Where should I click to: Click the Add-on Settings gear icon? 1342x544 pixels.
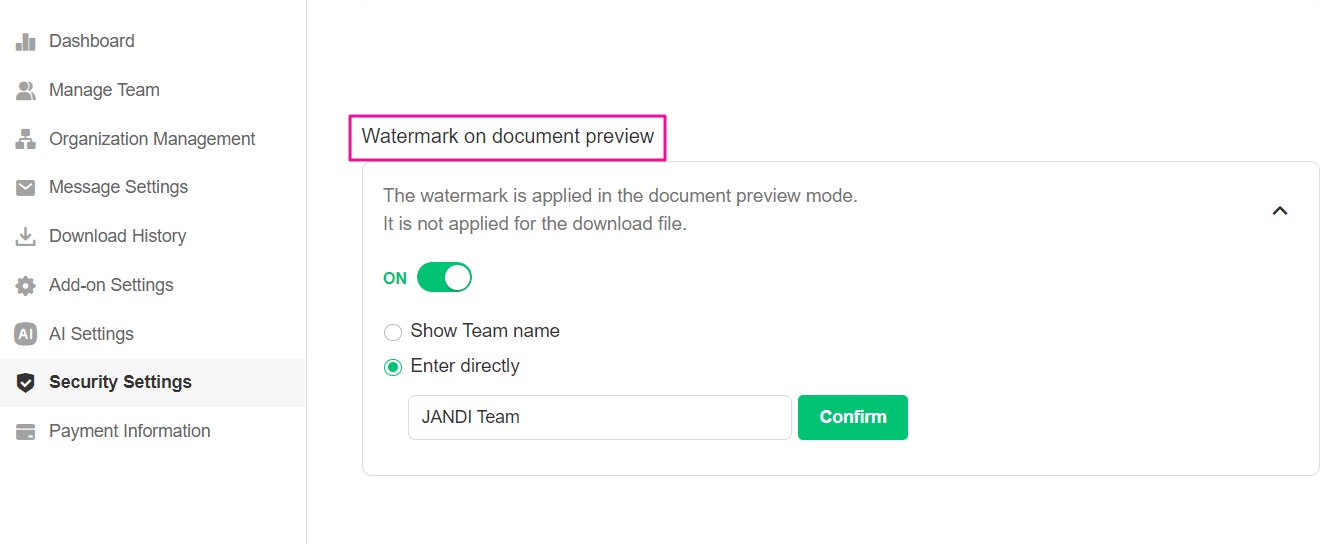click(26, 286)
